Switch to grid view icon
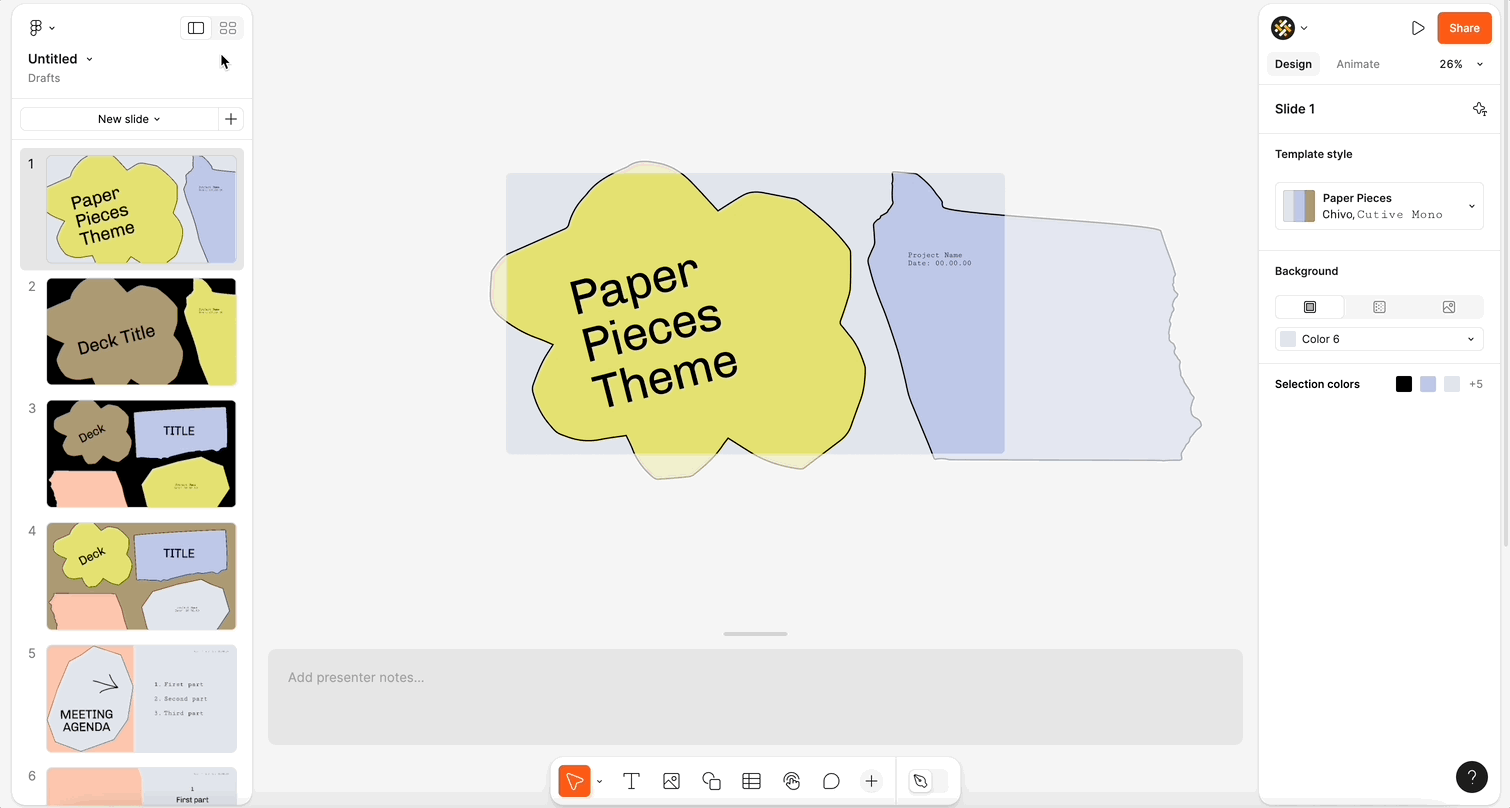1510x808 pixels. tap(228, 28)
